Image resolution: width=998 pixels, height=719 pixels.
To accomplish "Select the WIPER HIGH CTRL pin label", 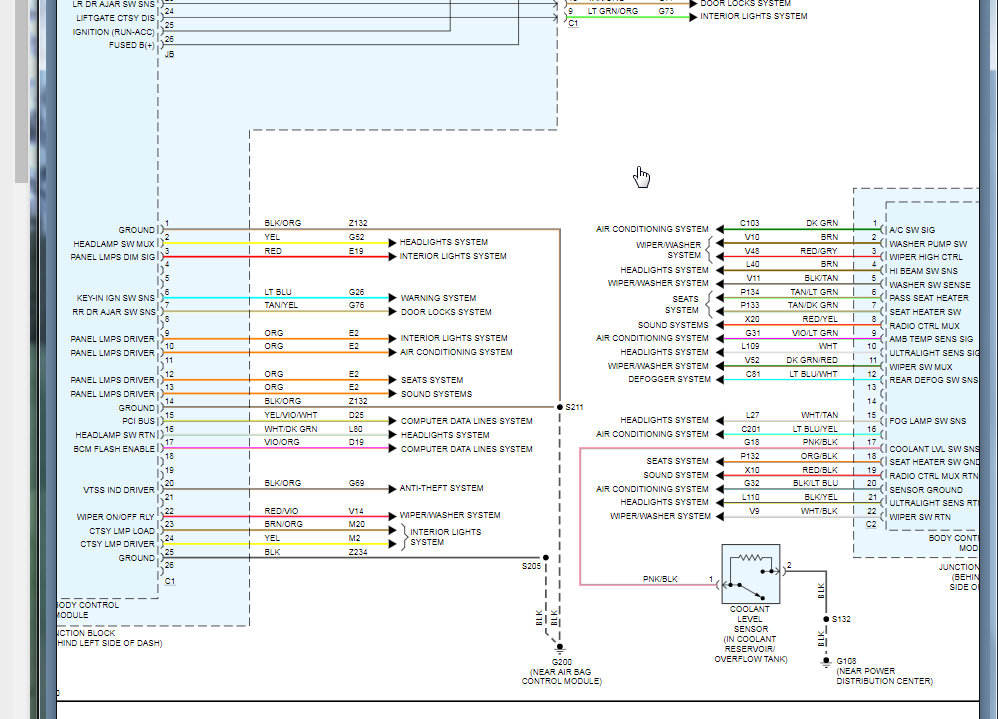I will pyautogui.click(x=926, y=257).
